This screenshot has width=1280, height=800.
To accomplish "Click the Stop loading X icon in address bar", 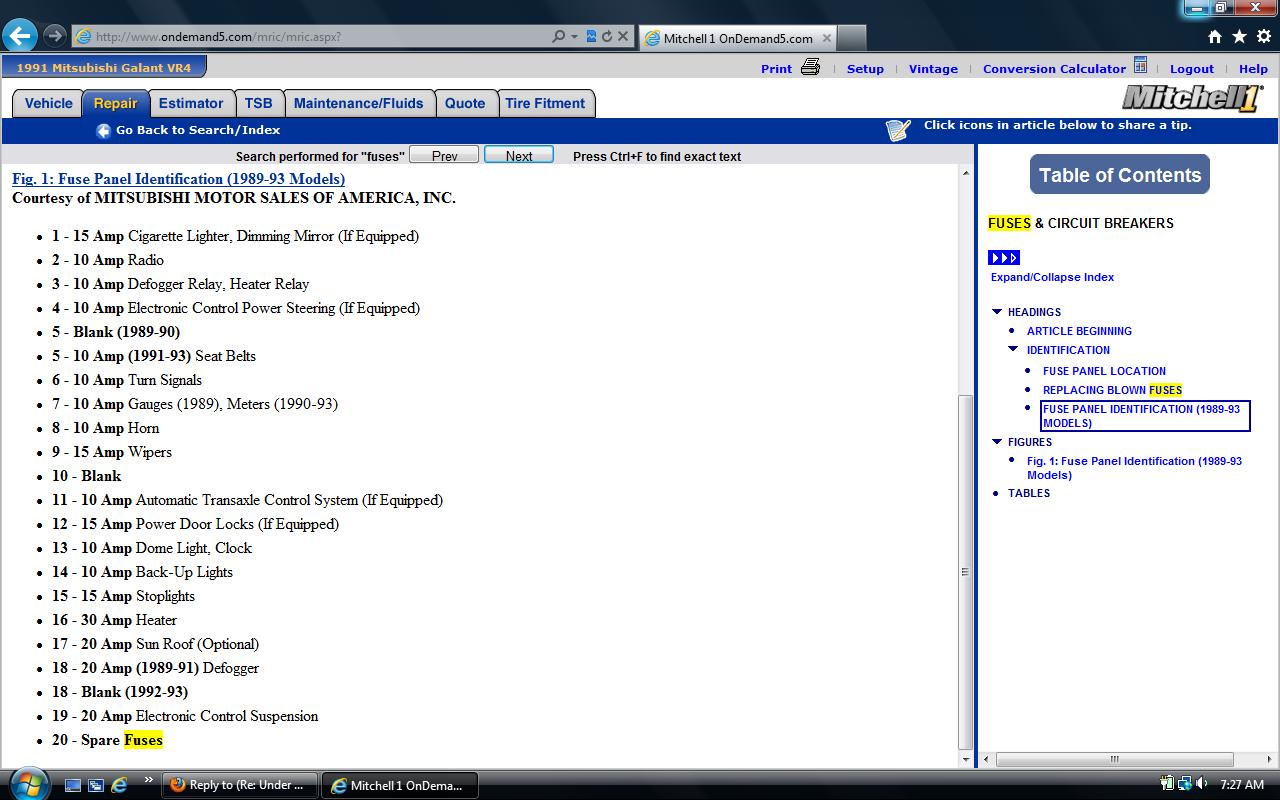I will 622,36.
